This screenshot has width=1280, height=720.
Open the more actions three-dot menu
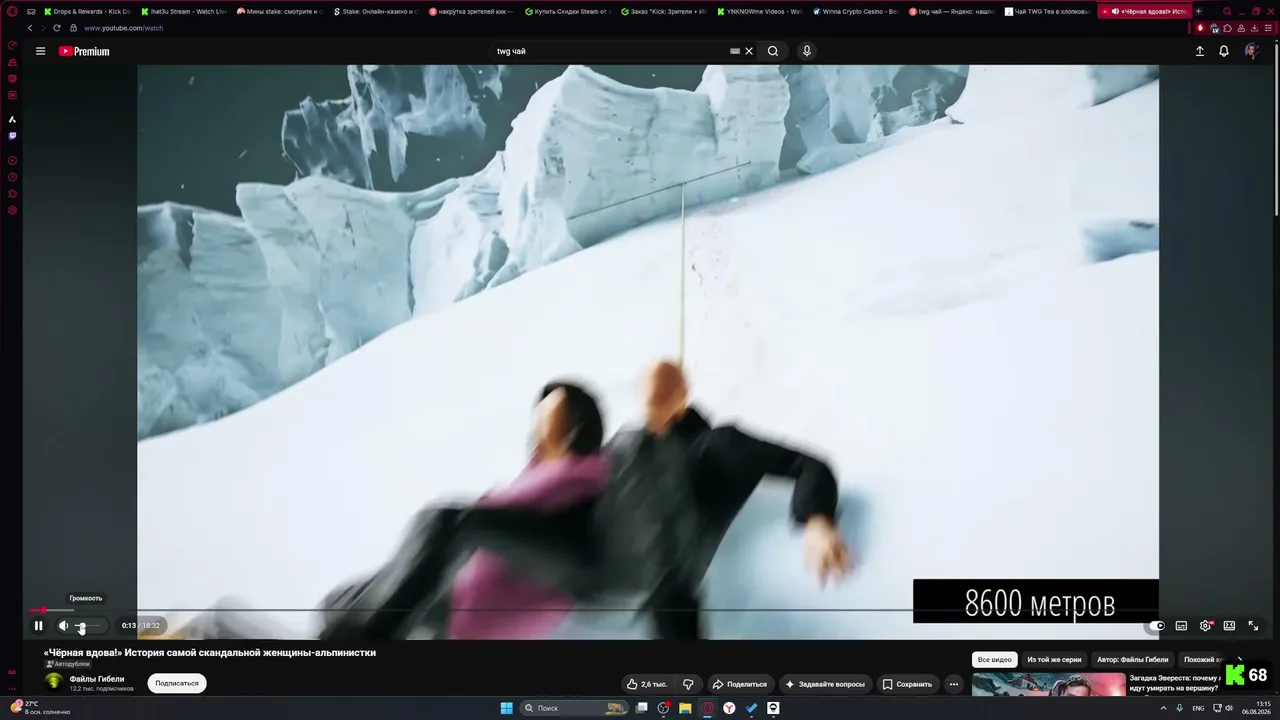(954, 684)
